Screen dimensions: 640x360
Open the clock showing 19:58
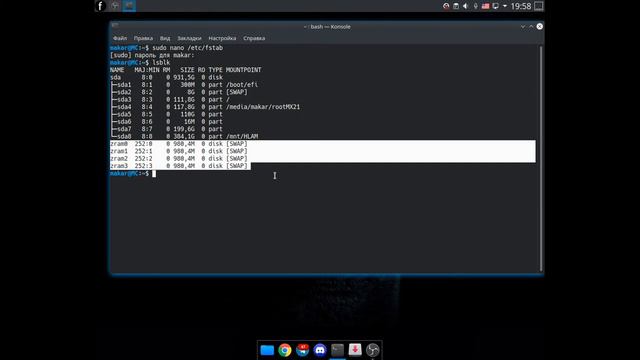click(x=521, y=6)
